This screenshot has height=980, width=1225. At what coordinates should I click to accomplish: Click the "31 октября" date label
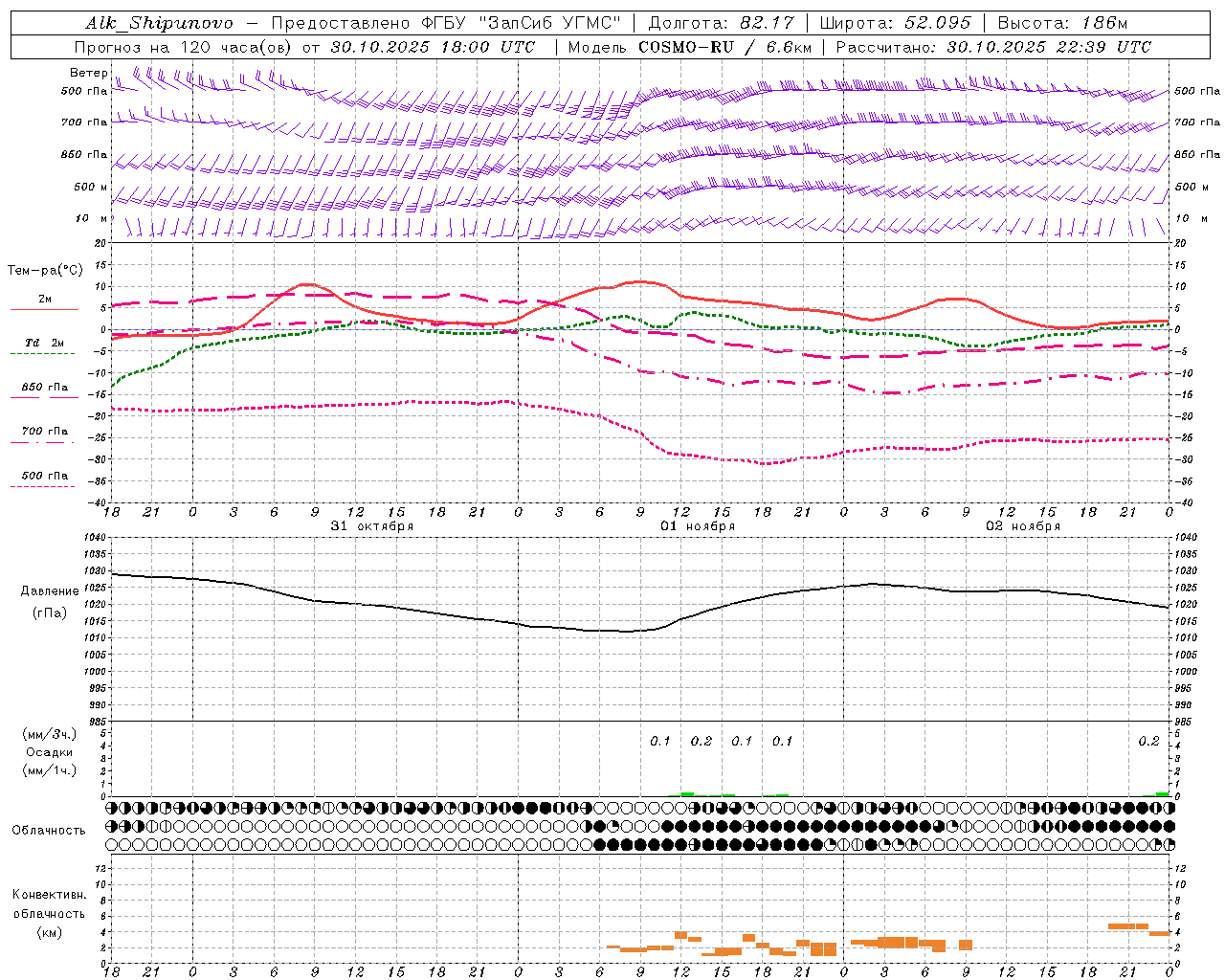pos(372,526)
